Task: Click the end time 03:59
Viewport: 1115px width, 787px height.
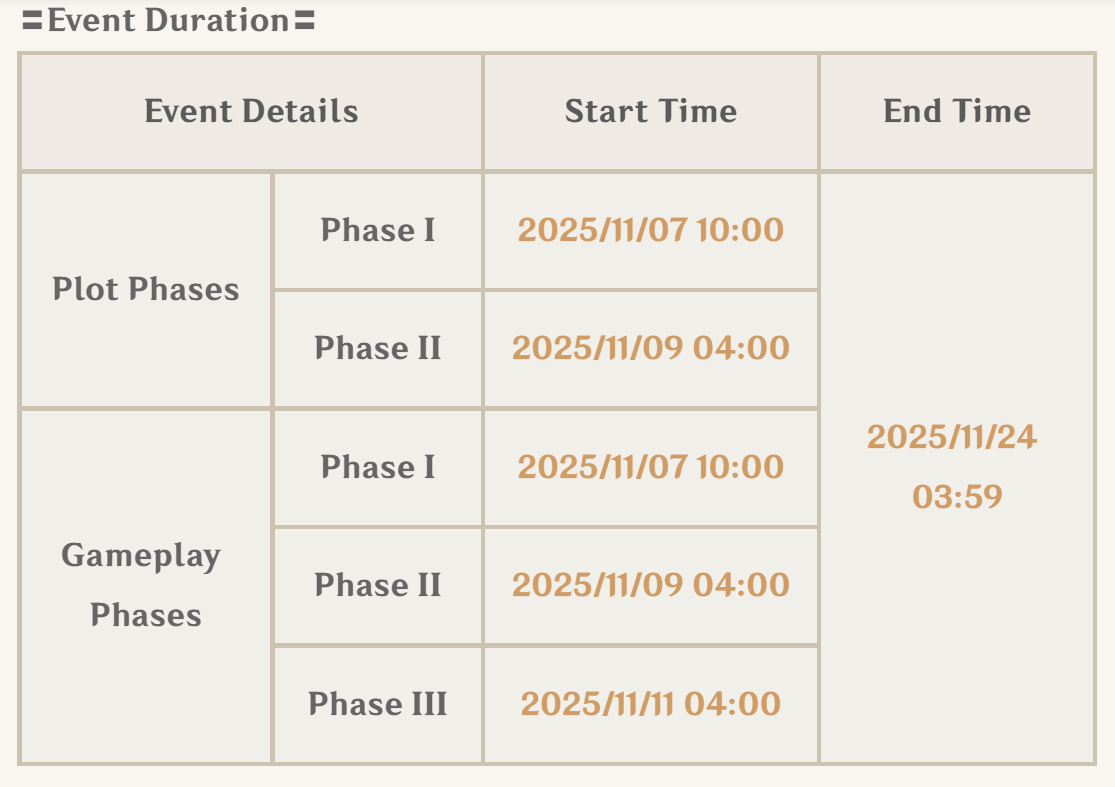Action: [957, 497]
